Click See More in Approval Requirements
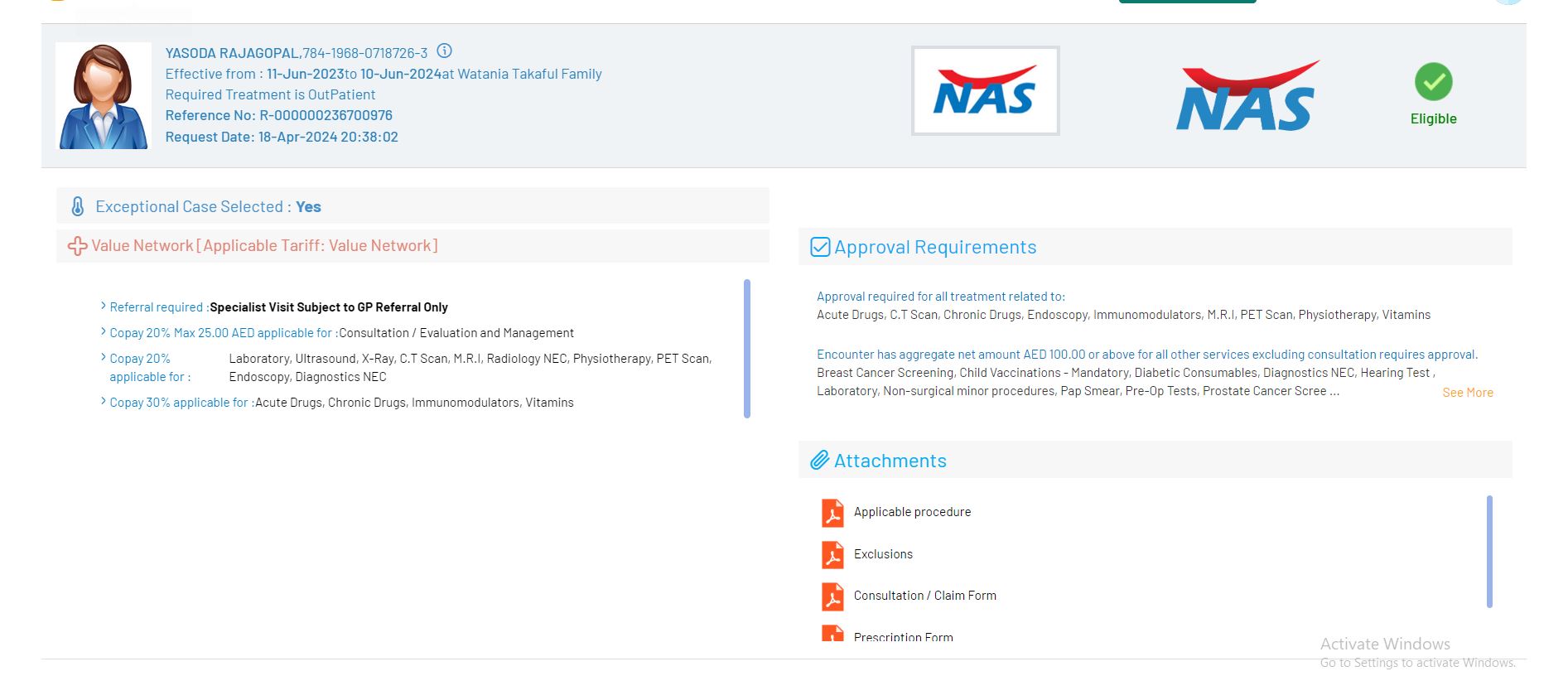The width and height of the screenshot is (1568, 676). pyautogui.click(x=1467, y=393)
